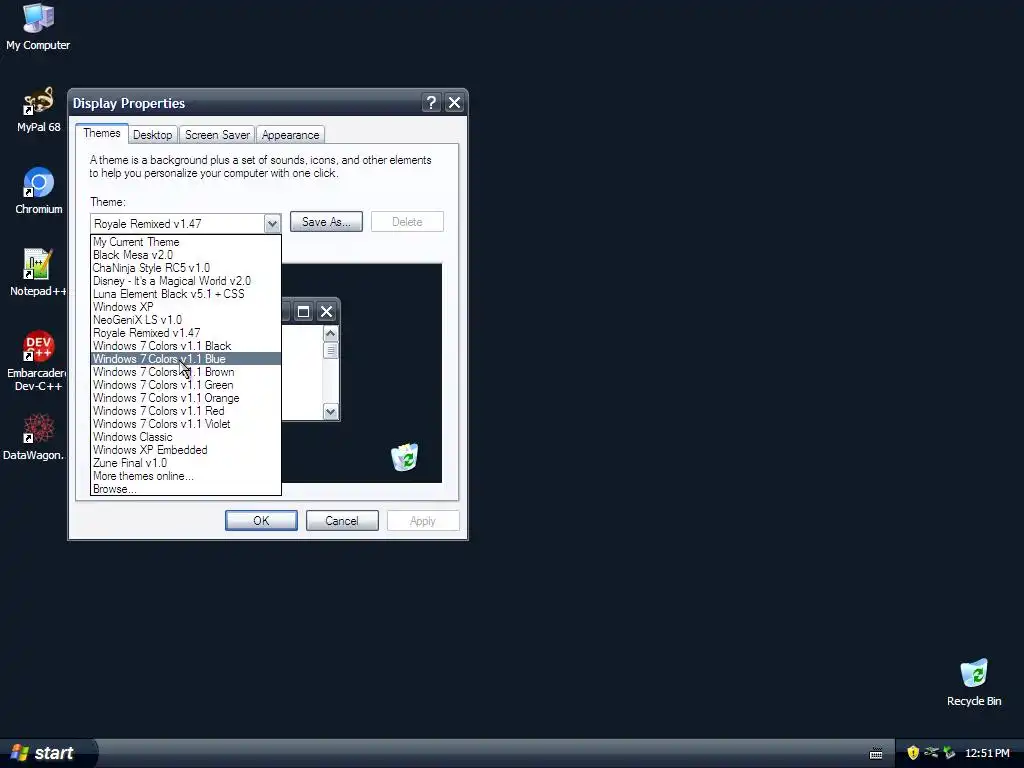Screen dimensions: 1024x768
Task: Click the Apply button
Action: pos(423,520)
